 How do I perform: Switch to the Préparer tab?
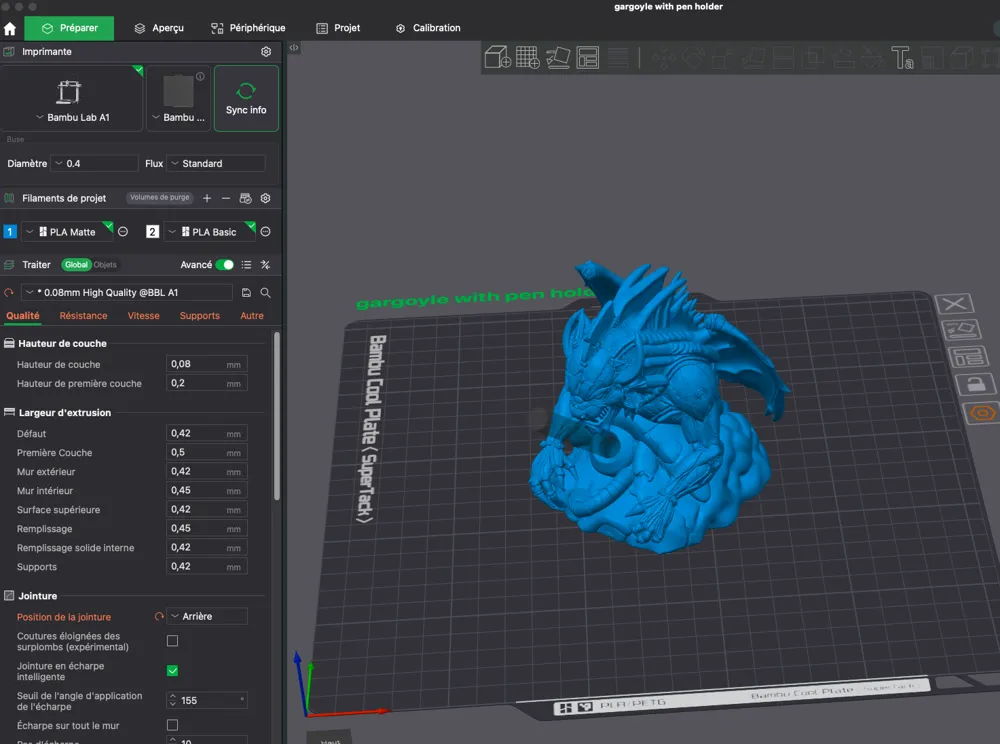(69, 28)
